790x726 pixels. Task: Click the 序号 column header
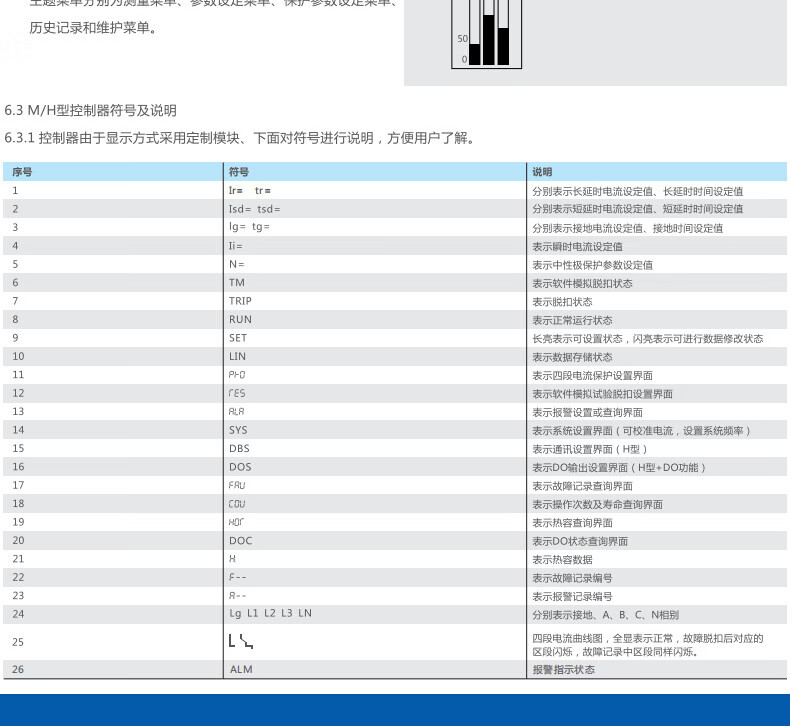click(x=22, y=172)
